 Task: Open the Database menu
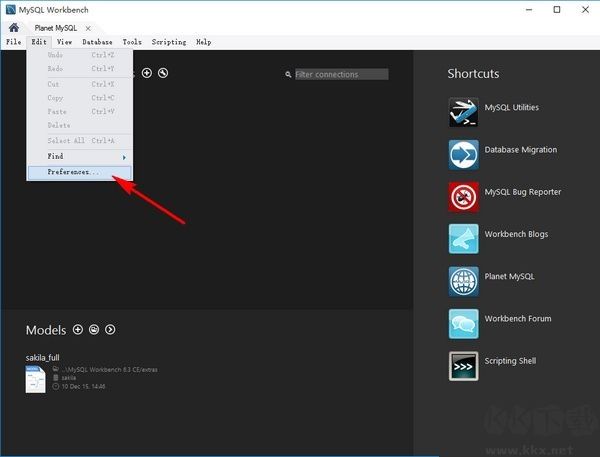tap(97, 43)
